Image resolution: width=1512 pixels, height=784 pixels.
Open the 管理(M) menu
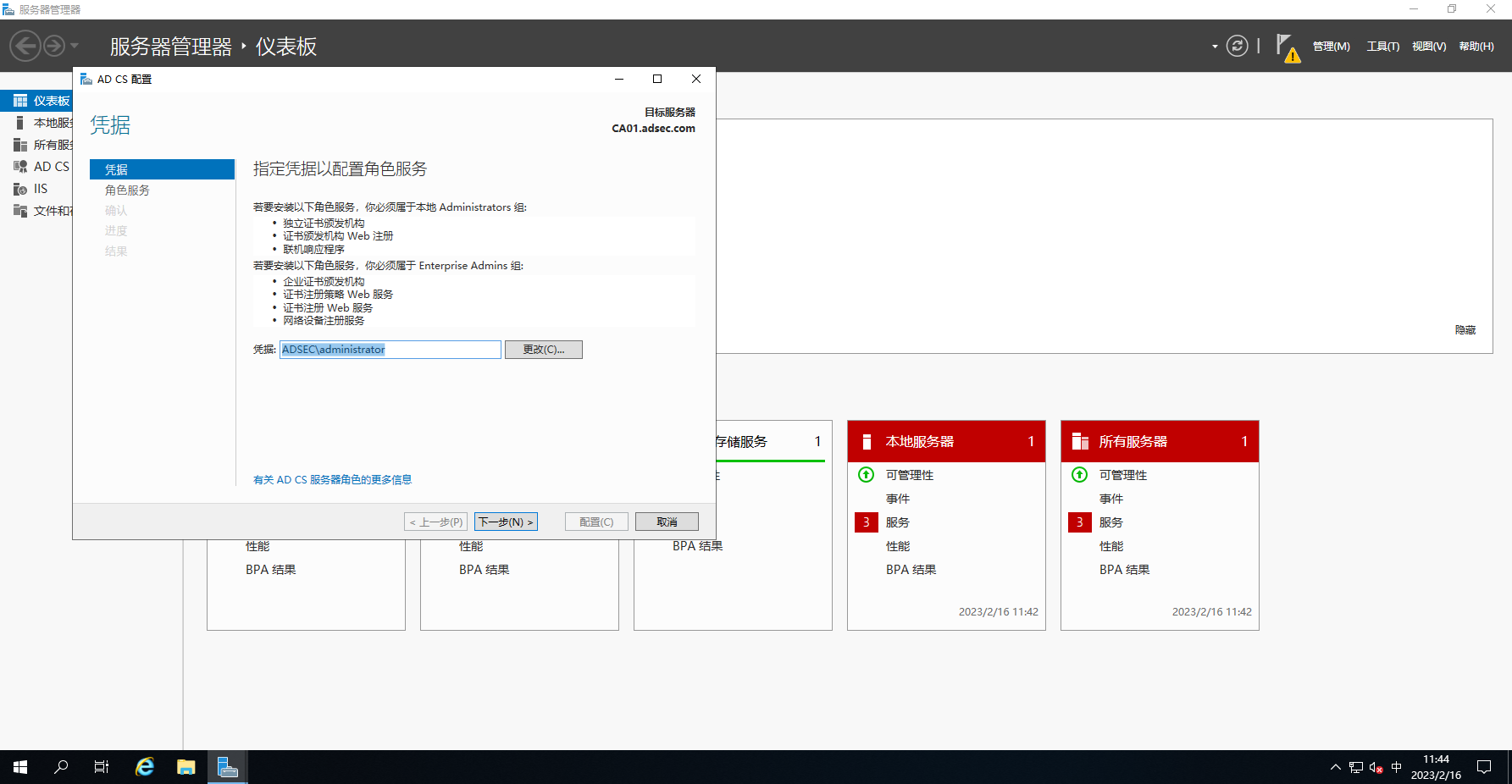pyautogui.click(x=1331, y=47)
